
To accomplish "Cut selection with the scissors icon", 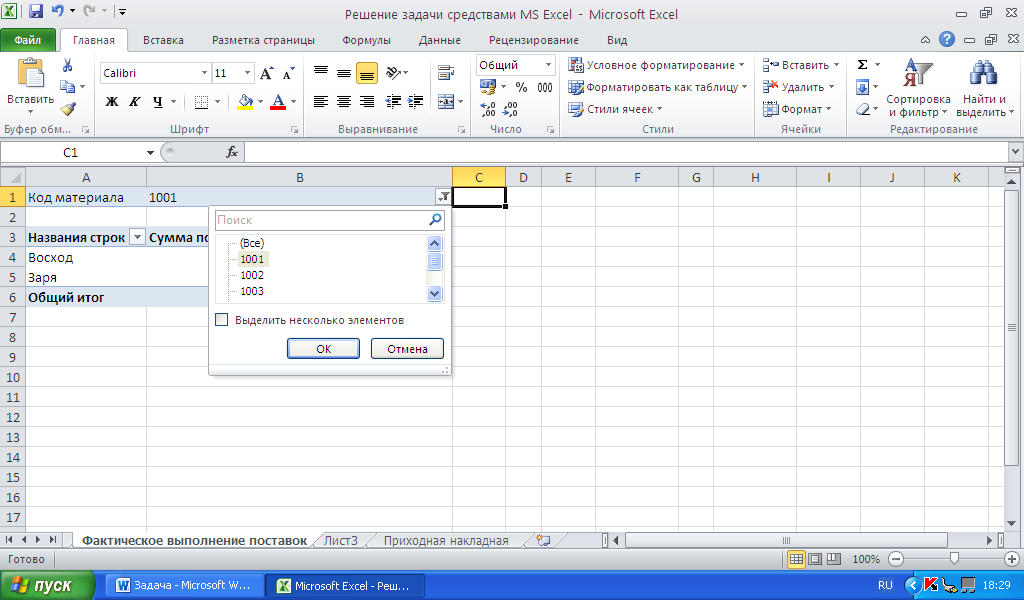I will (67, 65).
